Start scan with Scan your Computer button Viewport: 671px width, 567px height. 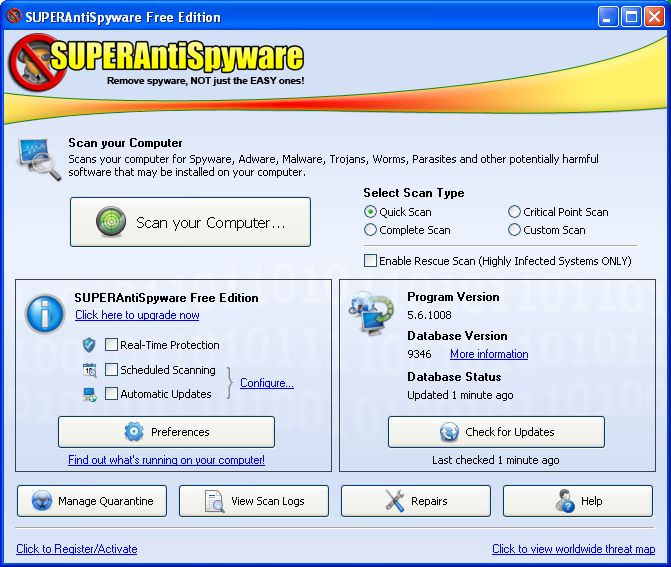pyautogui.click(x=190, y=223)
